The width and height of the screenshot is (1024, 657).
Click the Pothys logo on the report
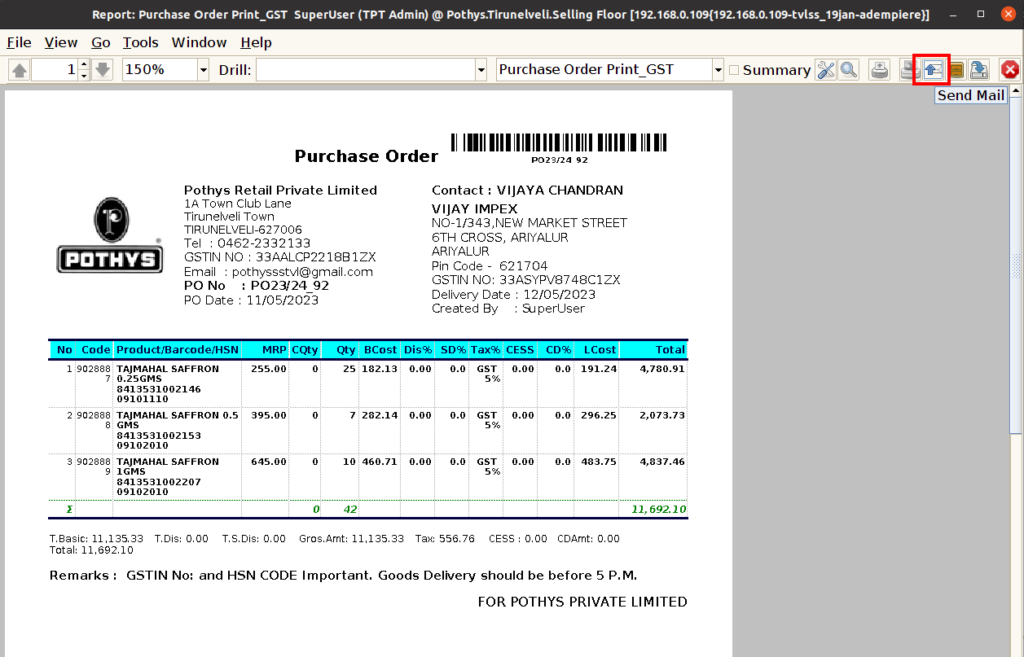(110, 235)
